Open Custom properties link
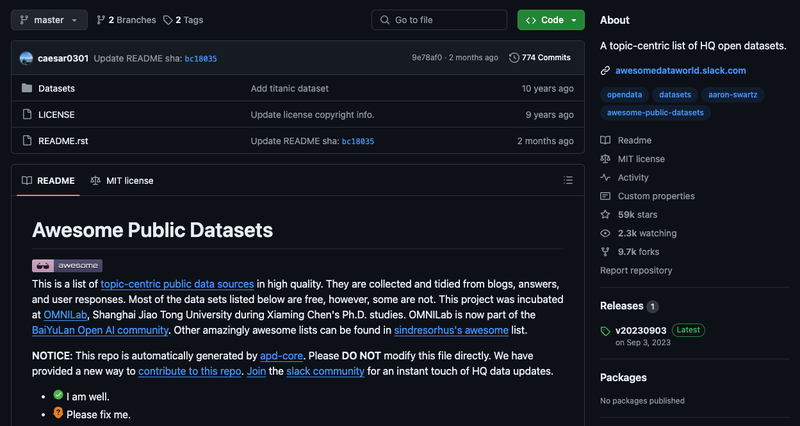The image size is (800, 426). coord(656,196)
